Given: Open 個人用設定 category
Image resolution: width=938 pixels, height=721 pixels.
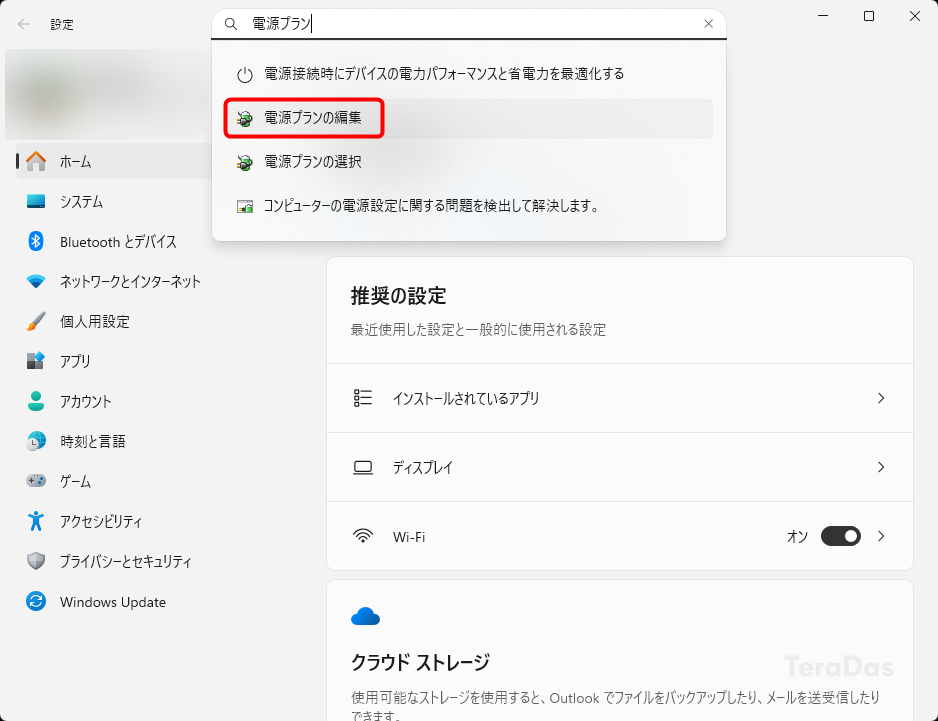Looking at the screenshot, I should [x=114, y=322].
